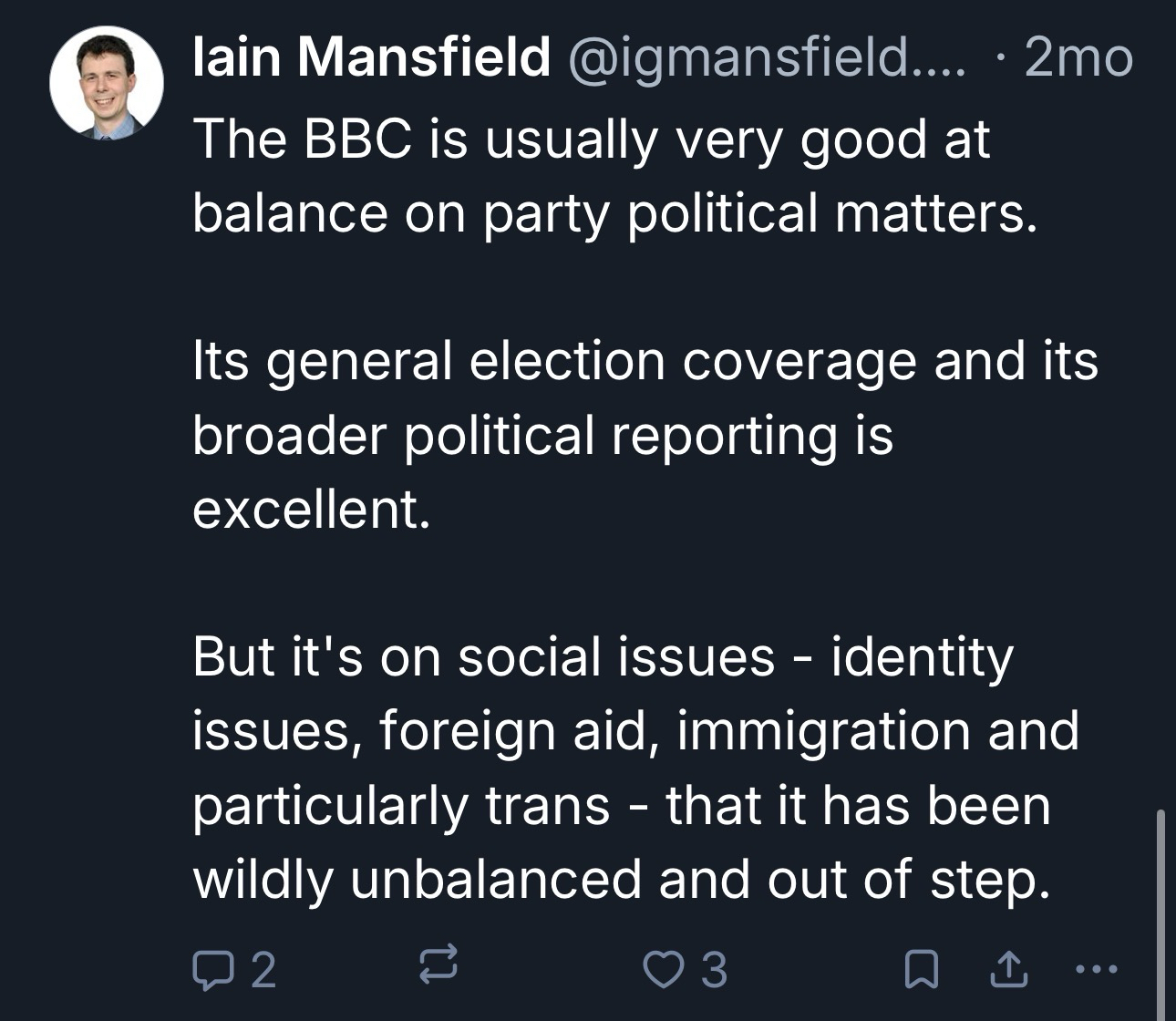
Task: Click the word "excellent." in the post
Action: point(311,509)
